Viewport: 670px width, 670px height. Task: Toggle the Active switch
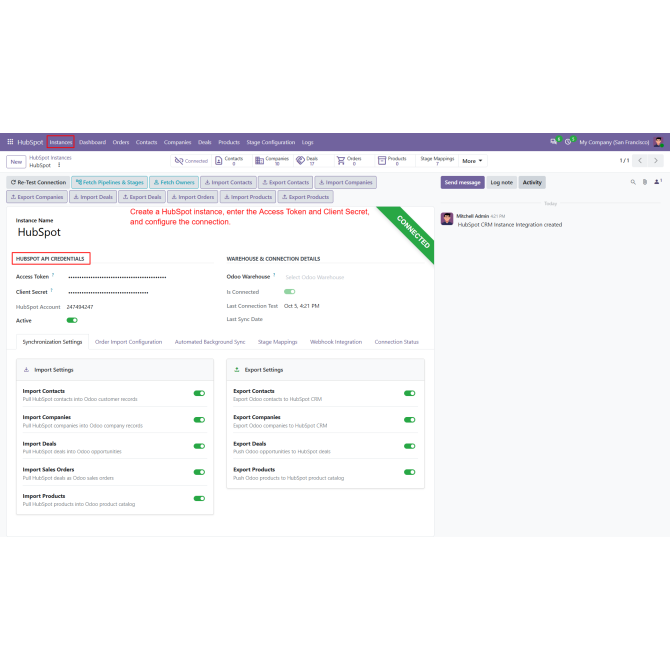[72, 320]
